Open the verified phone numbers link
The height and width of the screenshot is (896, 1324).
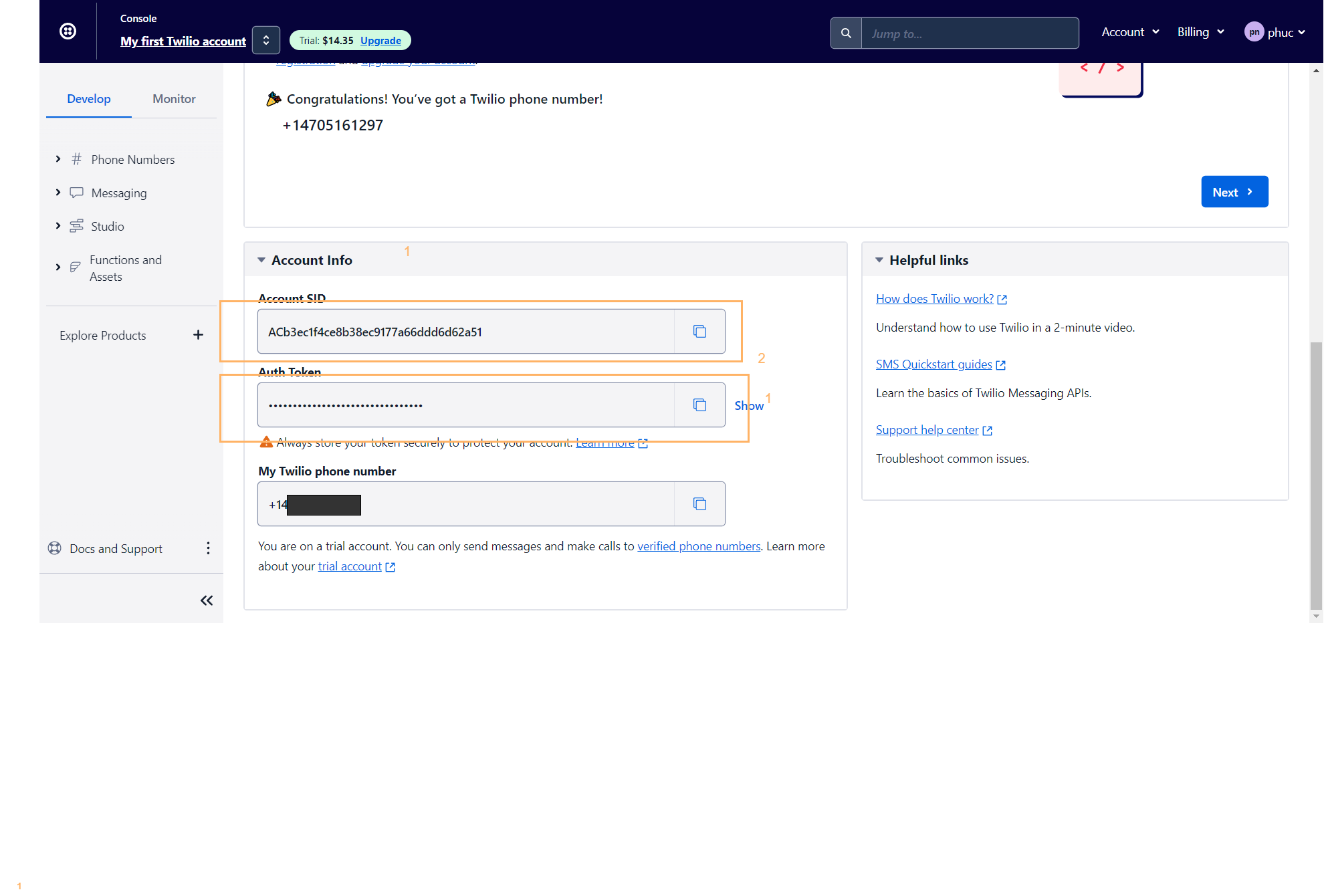[x=699, y=546]
